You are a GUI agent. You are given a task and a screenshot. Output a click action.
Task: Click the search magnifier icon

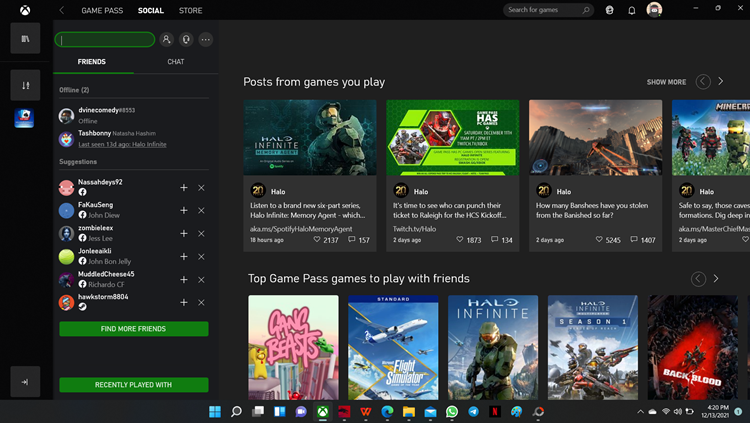coord(586,10)
